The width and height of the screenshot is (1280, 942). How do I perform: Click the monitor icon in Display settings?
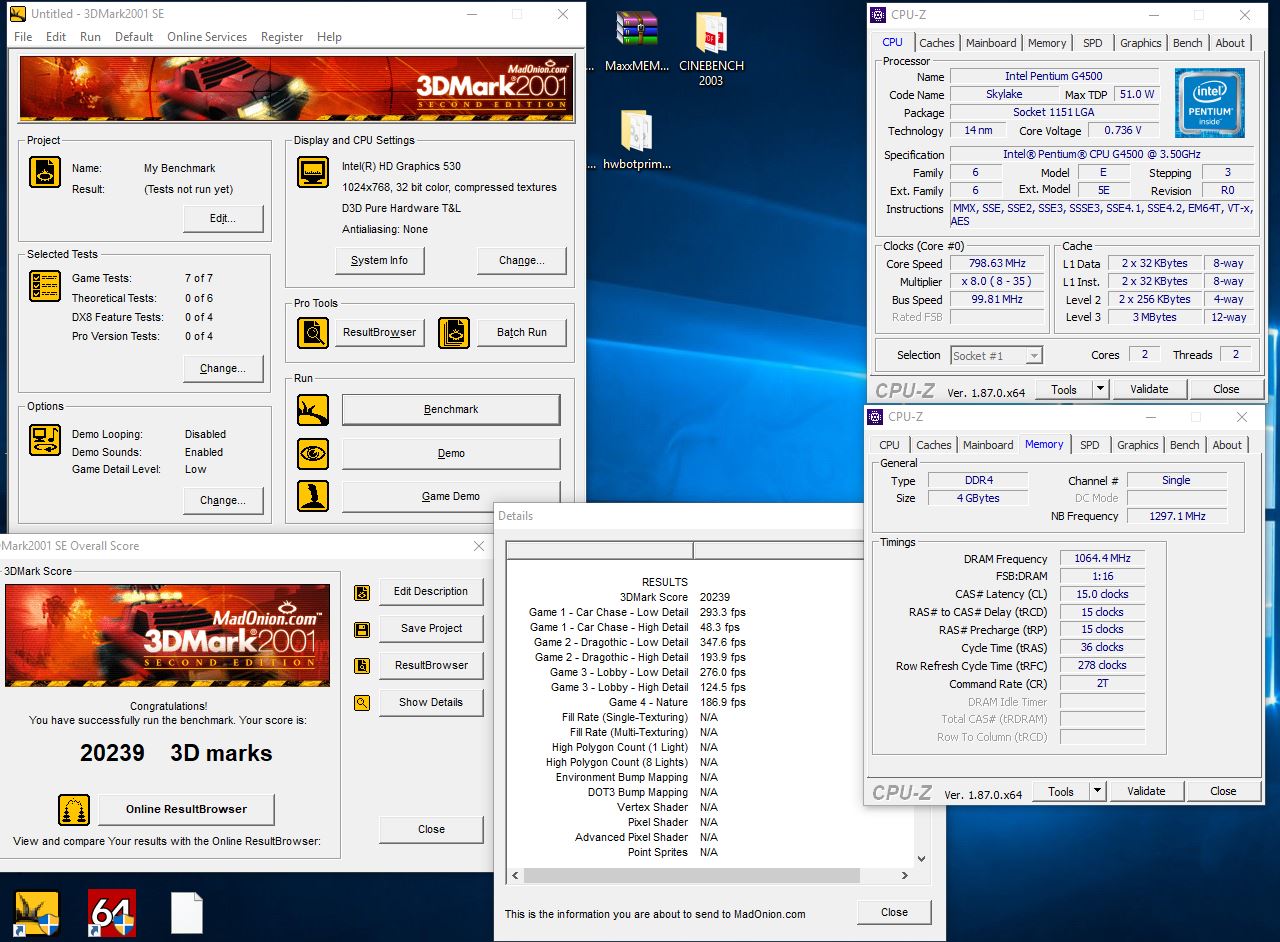tap(313, 172)
